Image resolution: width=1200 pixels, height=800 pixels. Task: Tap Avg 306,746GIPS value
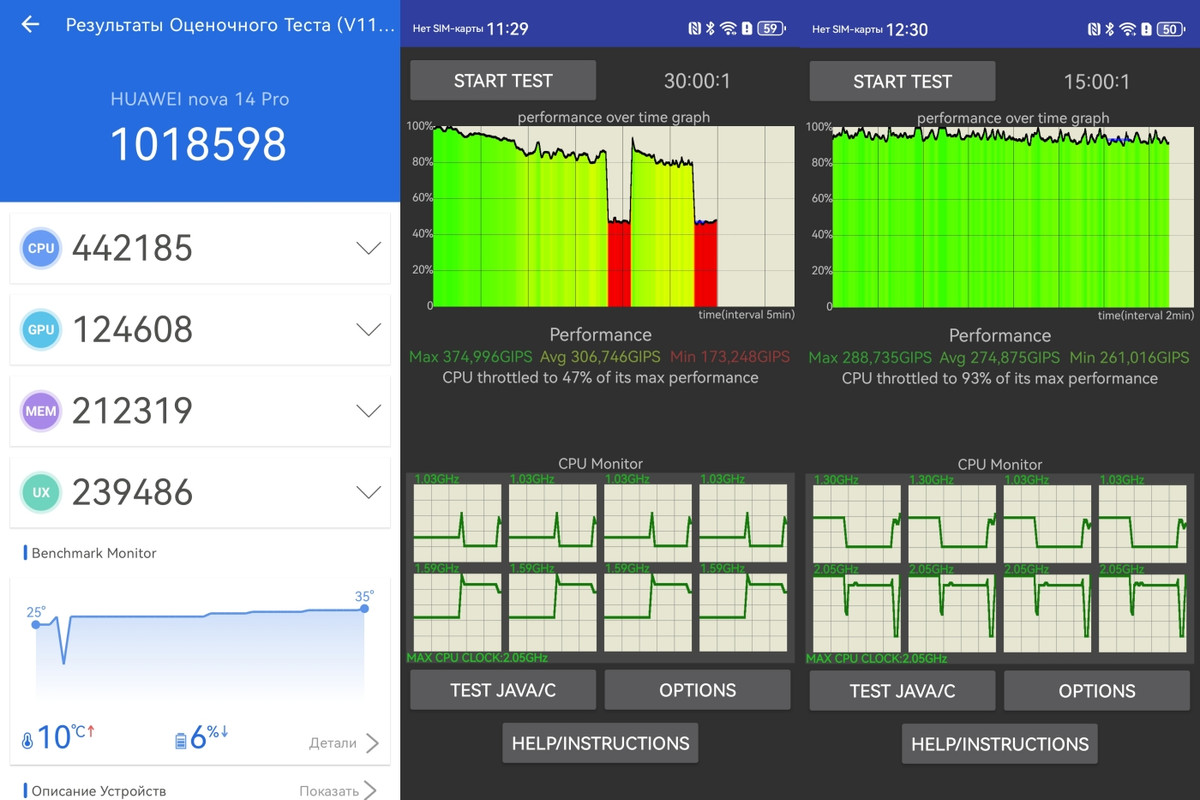coord(600,357)
